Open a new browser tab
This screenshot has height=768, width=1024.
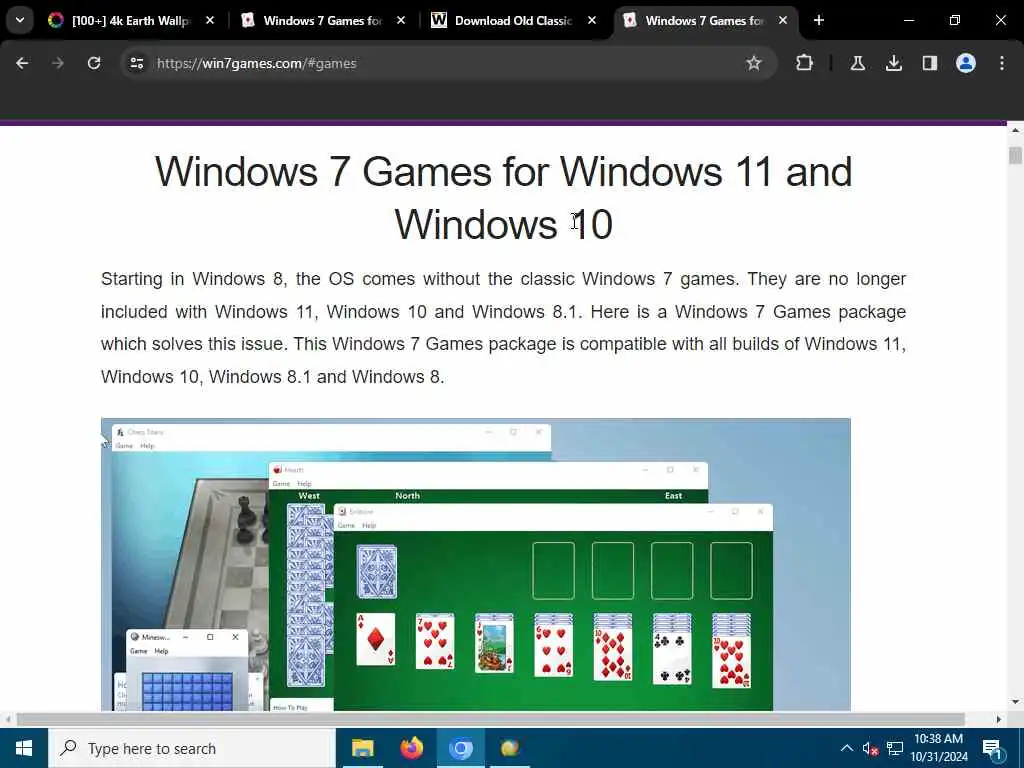coord(819,20)
